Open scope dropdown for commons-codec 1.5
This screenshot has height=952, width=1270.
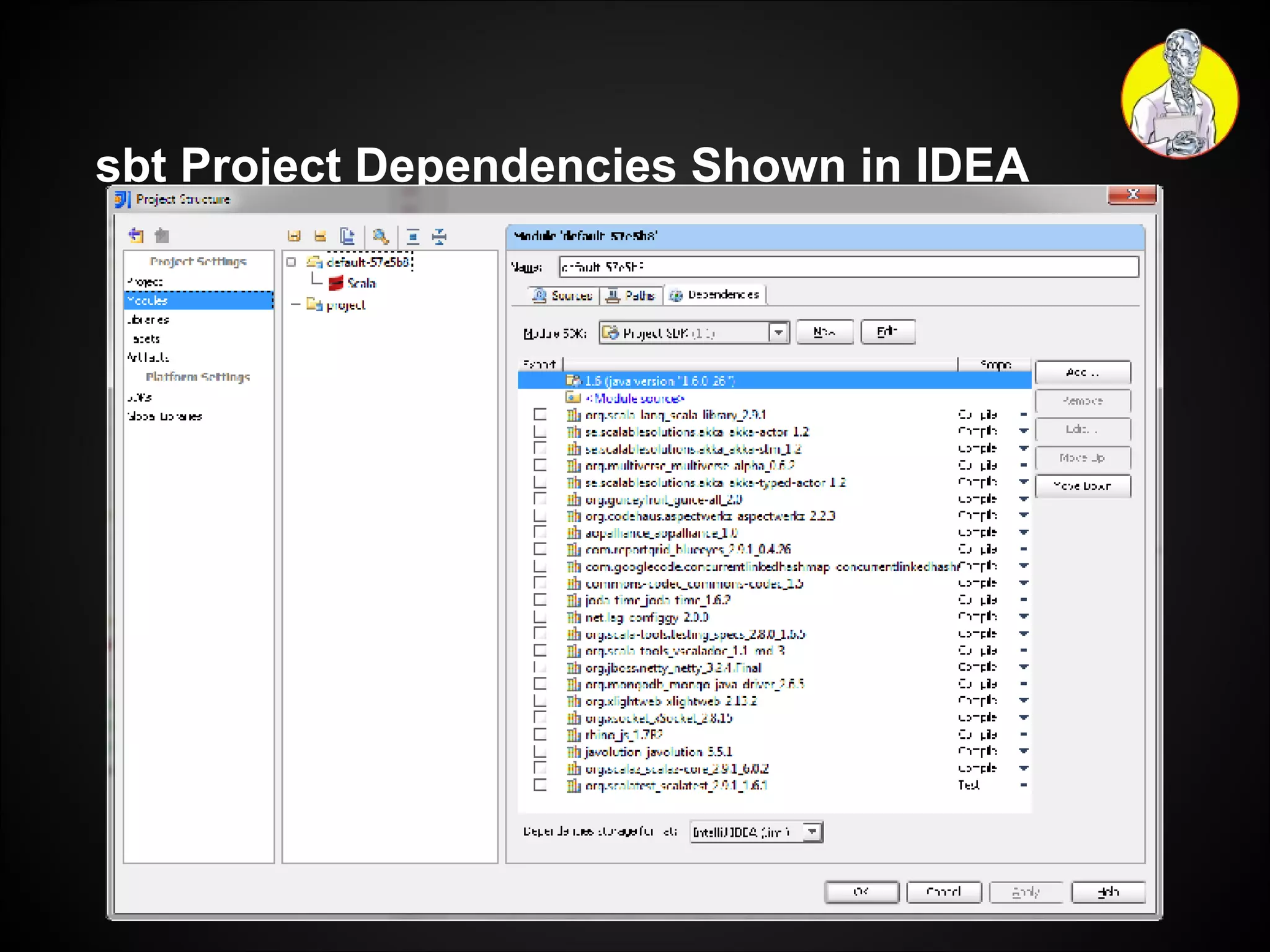1023,583
